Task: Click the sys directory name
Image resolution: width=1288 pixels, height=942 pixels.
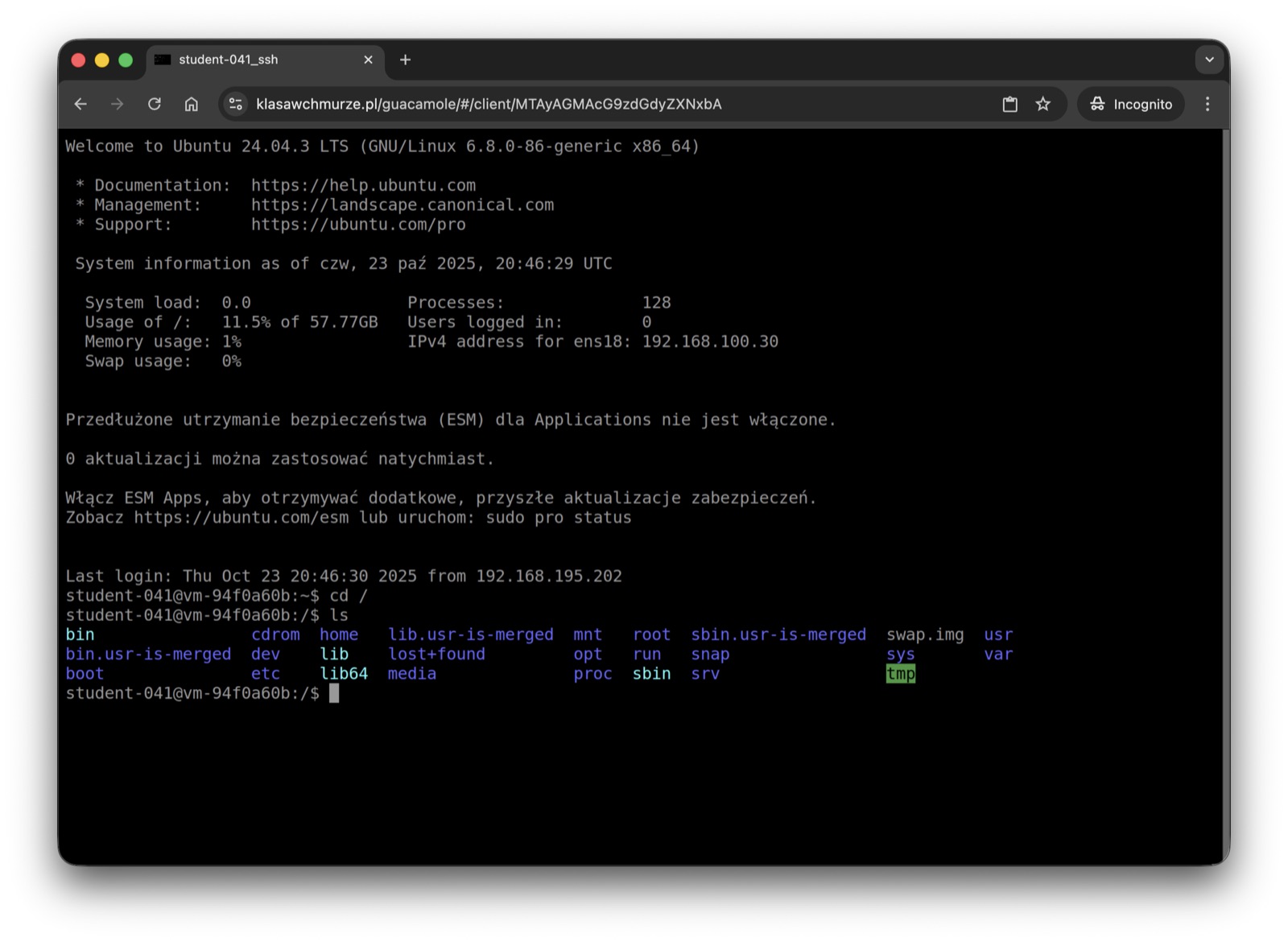Action: (901, 655)
